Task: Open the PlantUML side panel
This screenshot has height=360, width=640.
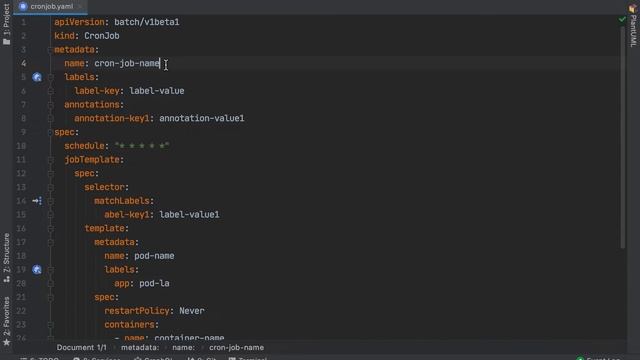Action: click(x=633, y=27)
